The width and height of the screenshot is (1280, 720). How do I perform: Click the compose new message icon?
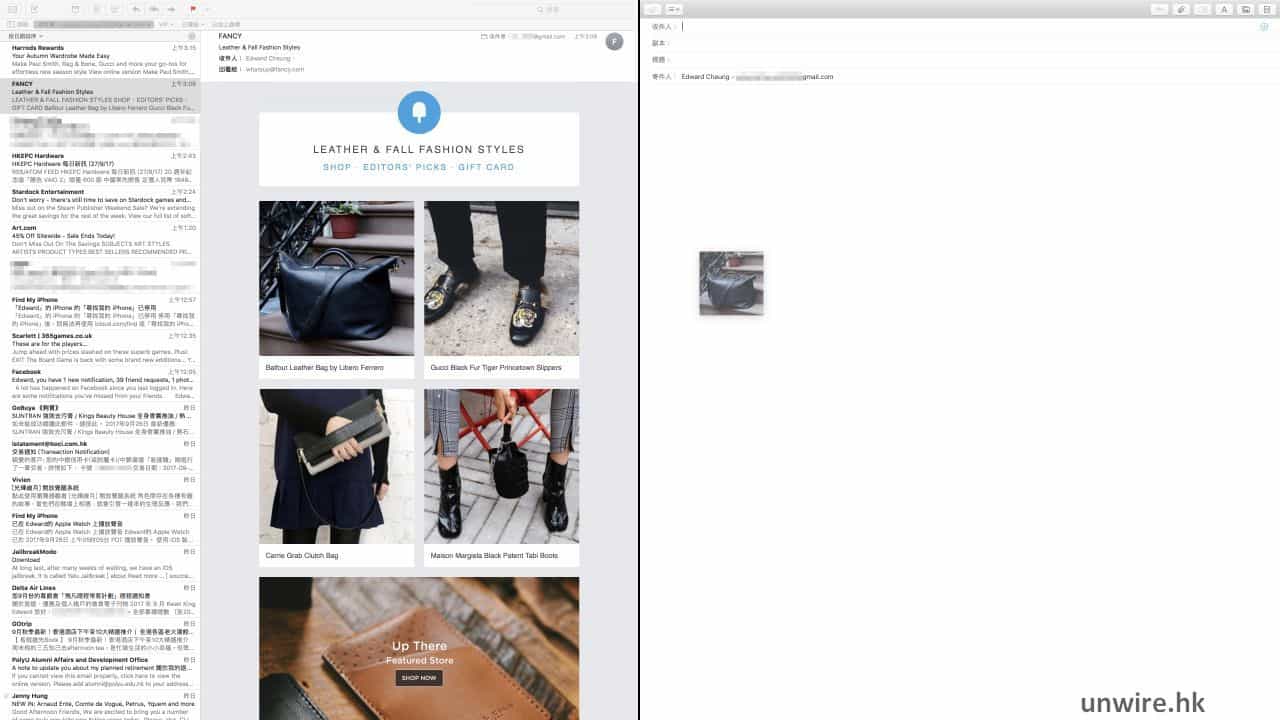click(32, 9)
